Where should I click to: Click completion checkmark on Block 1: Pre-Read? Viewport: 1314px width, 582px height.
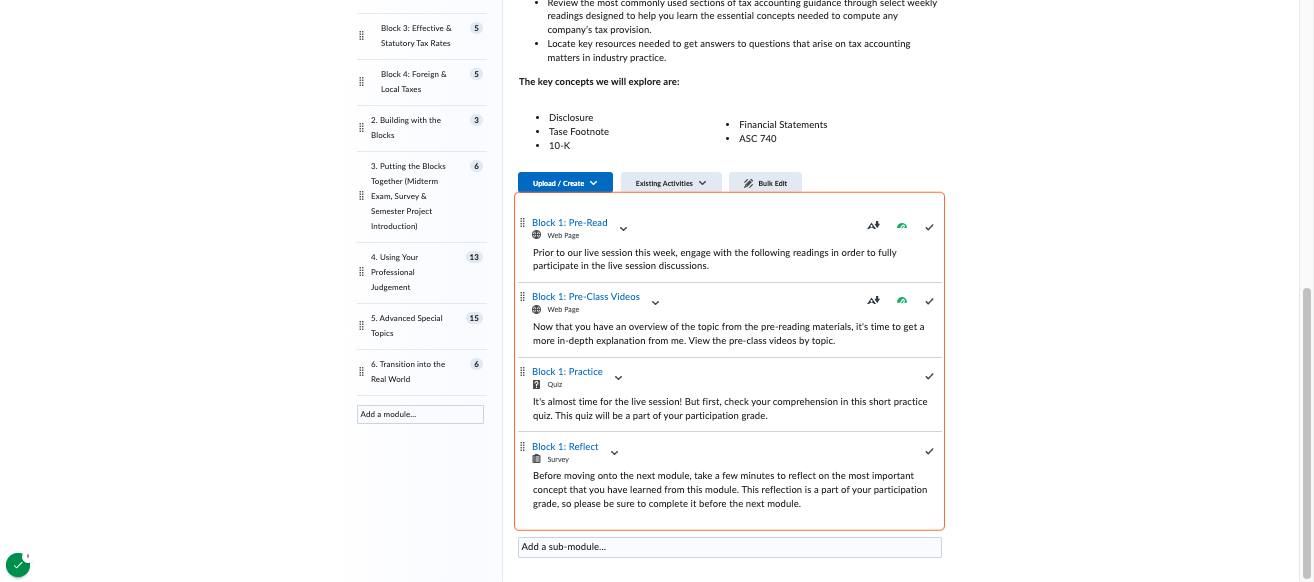(929, 227)
